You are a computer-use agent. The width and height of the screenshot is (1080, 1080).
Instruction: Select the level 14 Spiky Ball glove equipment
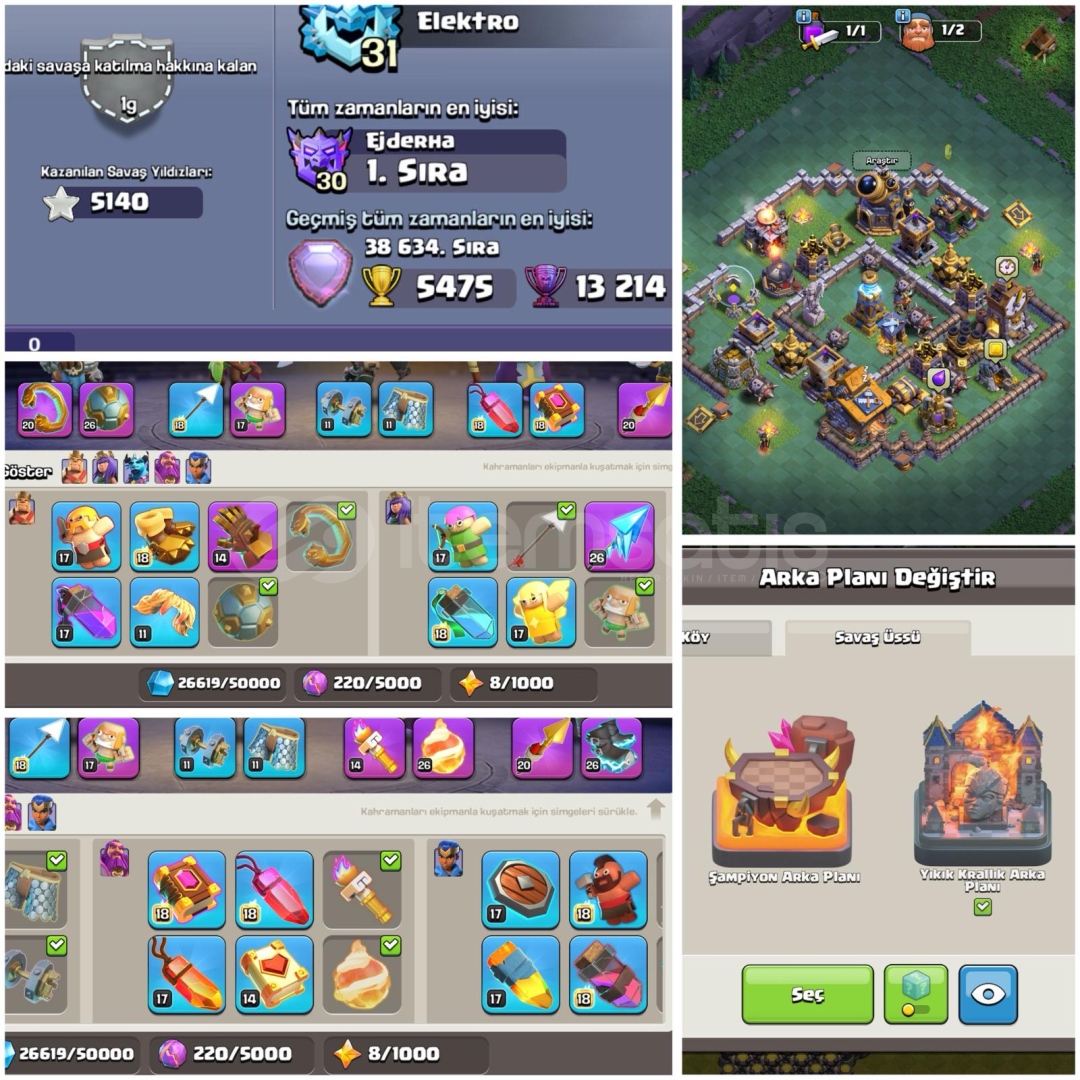(x=242, y=536)
